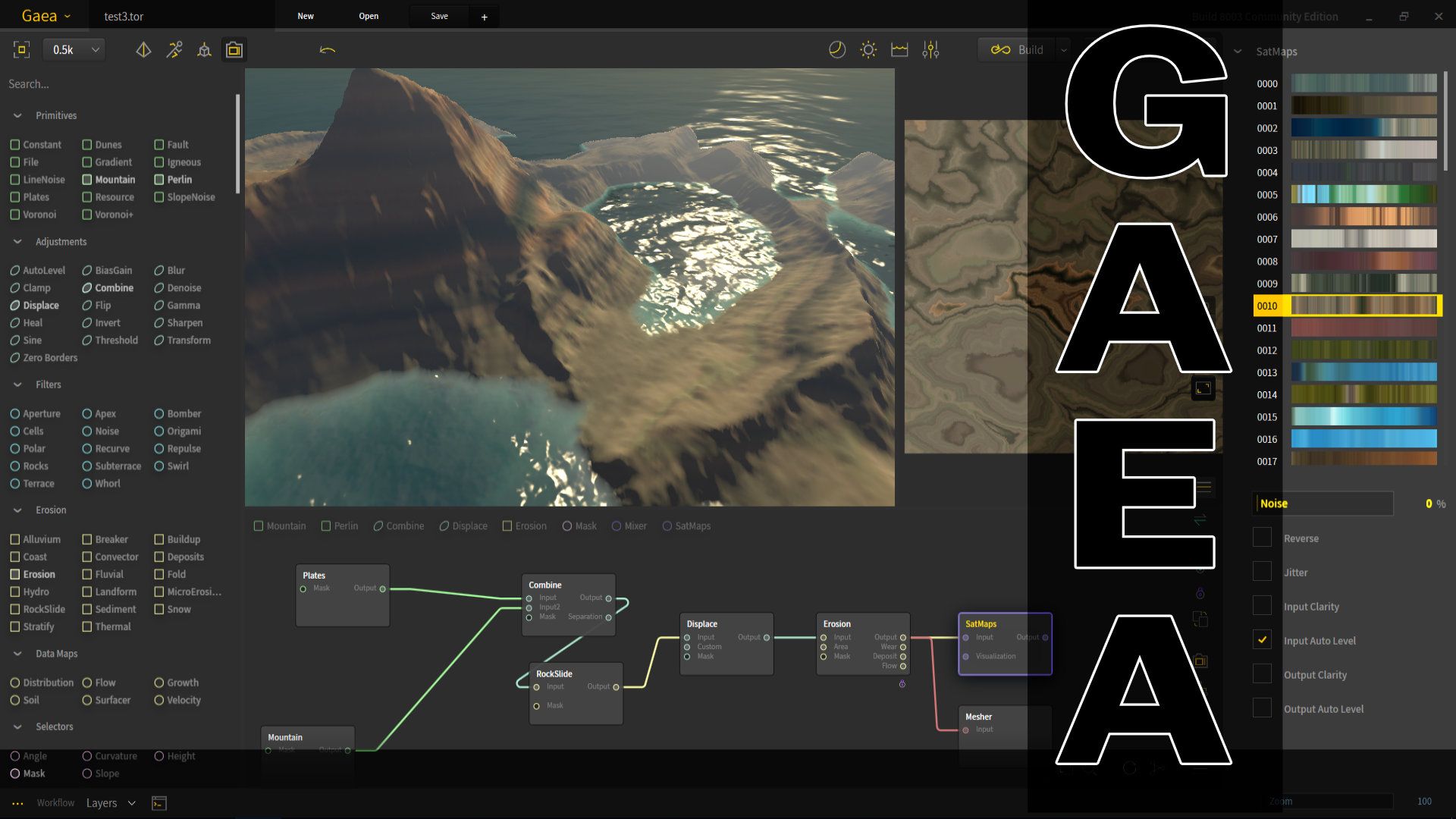This screenshot has width=1456, height=819.
Task: Add the Voronoi primitive node
Action: [x=33, y=215]
